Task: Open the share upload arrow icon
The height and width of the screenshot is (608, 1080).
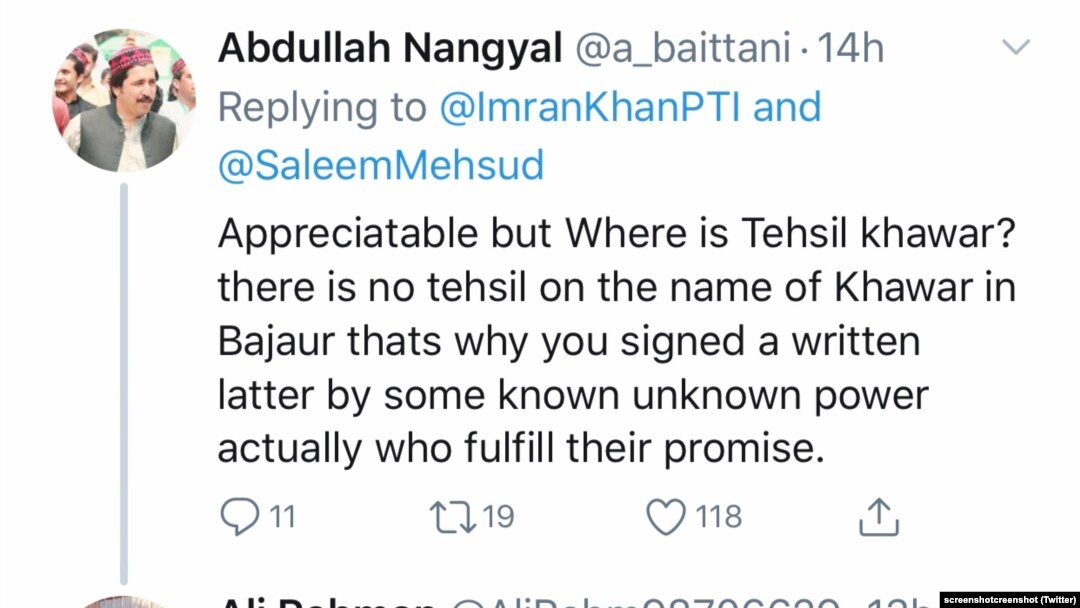Action: (879, 516)
